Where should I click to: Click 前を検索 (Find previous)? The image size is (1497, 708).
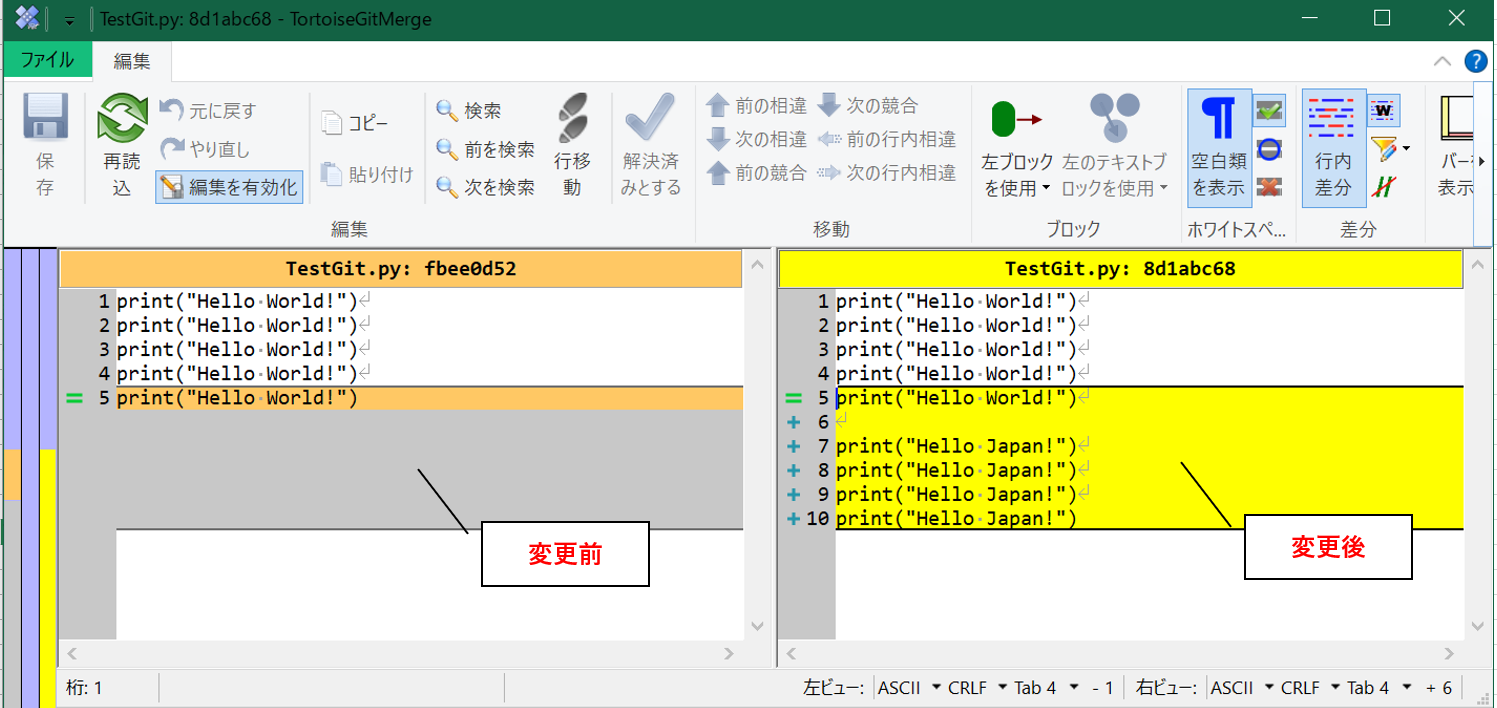coord(486,149)
